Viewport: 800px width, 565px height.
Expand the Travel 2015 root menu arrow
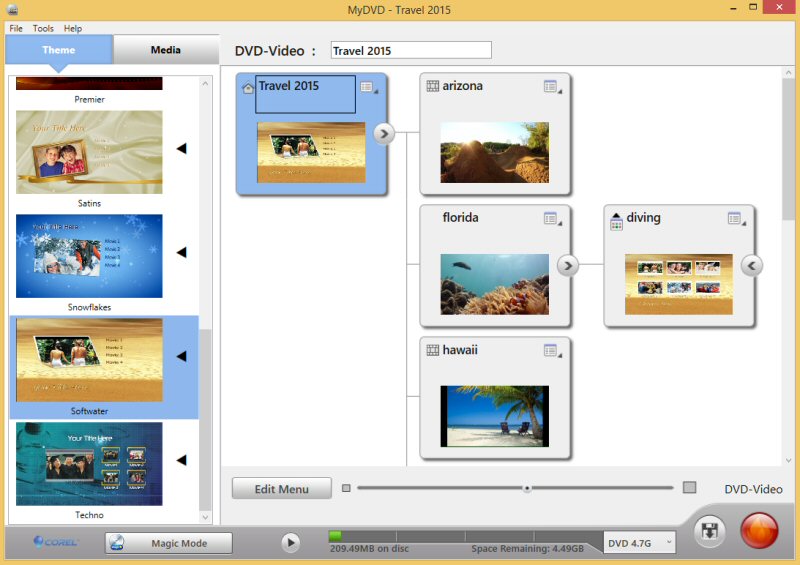click(x=384, y=133)
